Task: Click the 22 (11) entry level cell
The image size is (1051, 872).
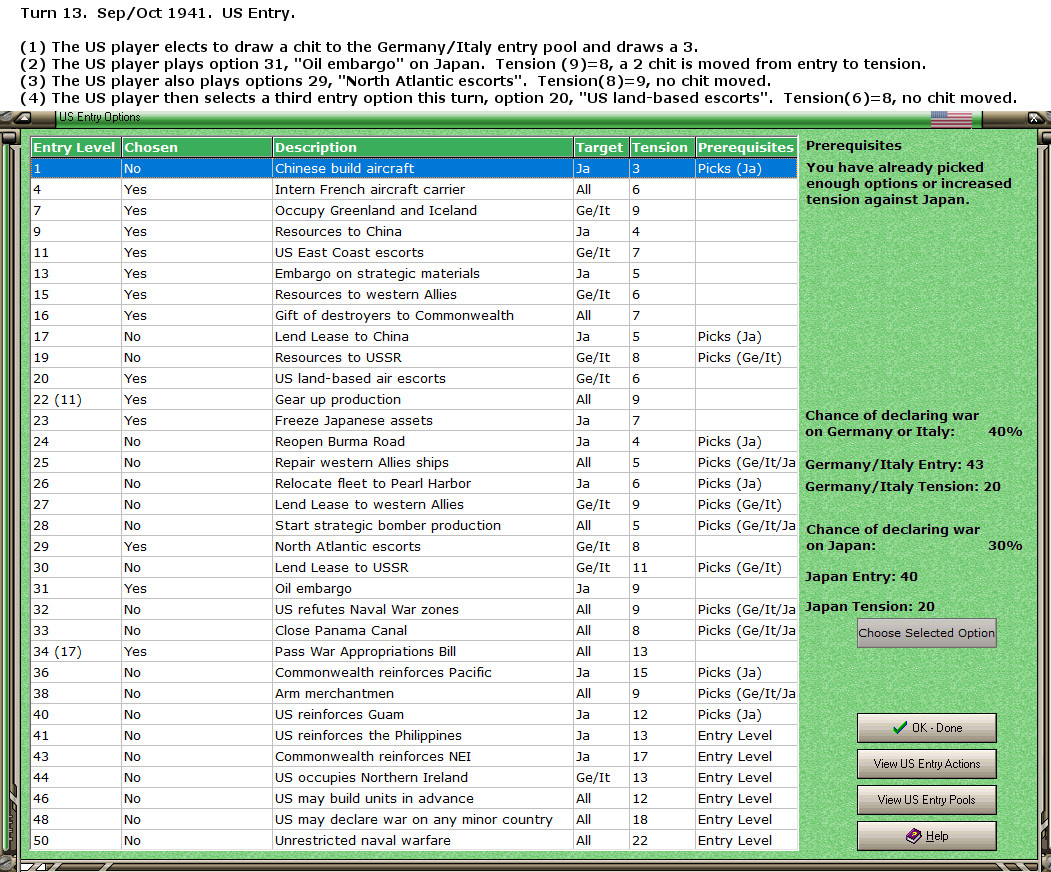Action: point(76,399)
